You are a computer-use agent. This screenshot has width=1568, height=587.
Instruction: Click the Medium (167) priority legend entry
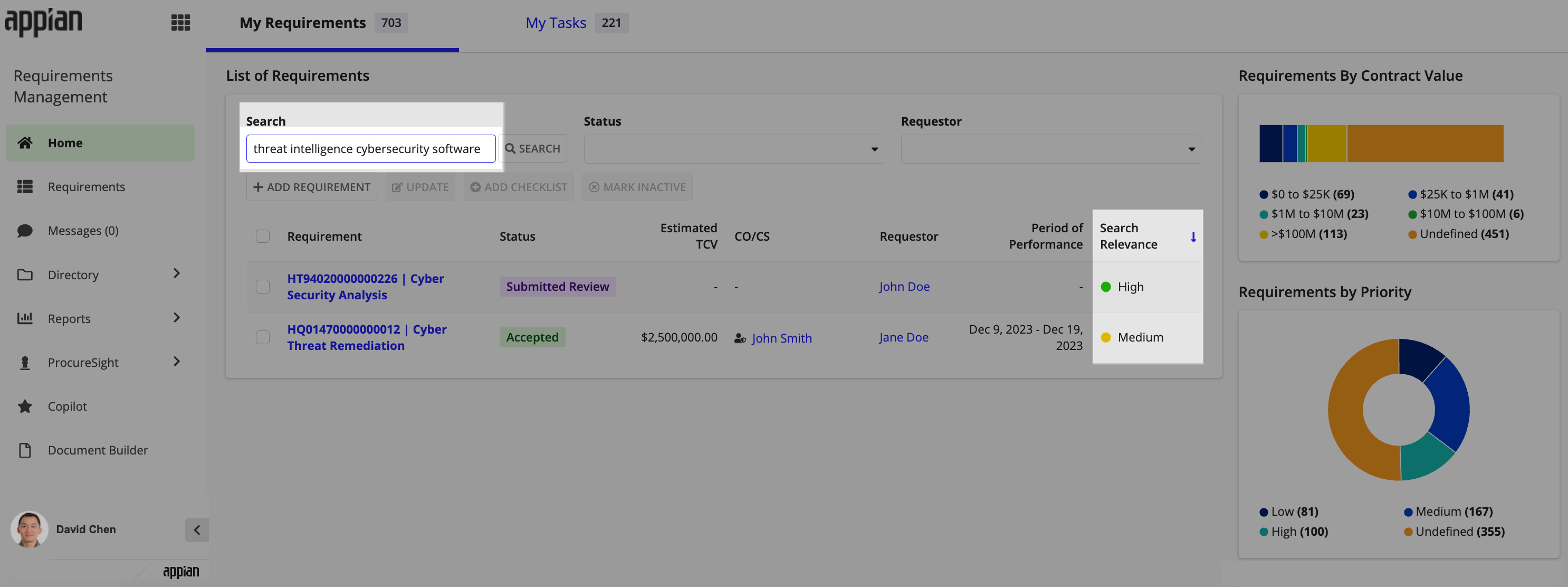(x=1448, y=512)
